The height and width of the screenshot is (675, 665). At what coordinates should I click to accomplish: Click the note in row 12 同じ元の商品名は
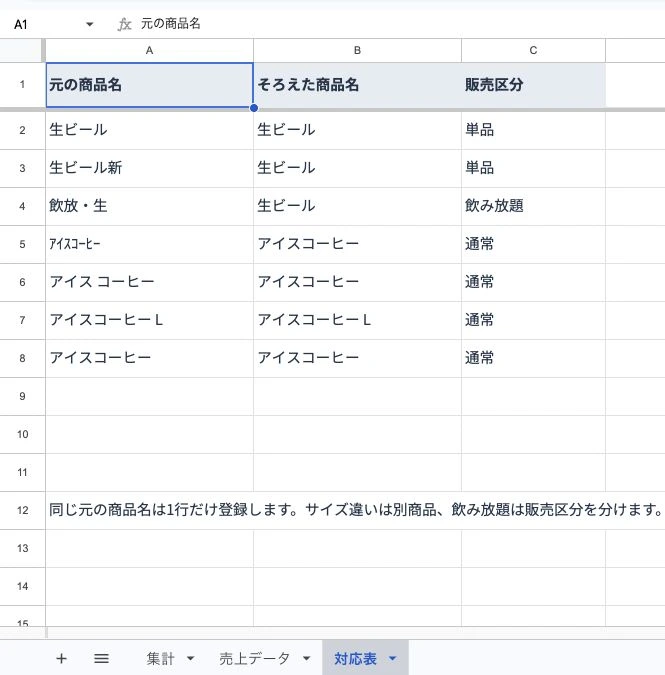click(356, 510)
